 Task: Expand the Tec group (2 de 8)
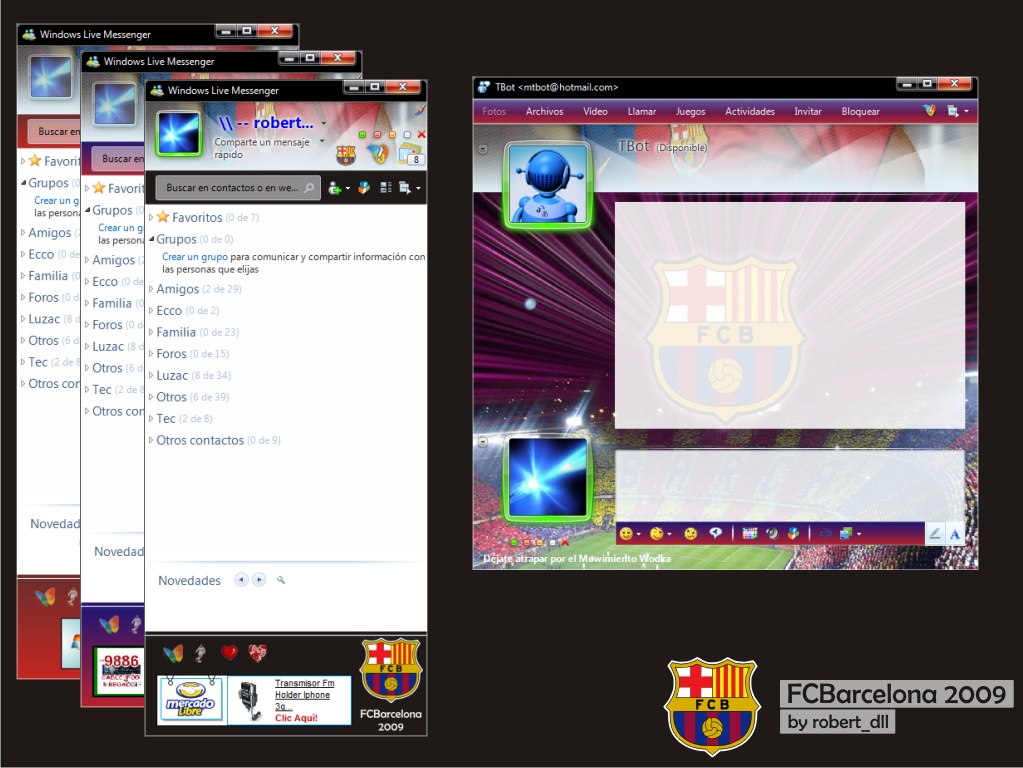coord(151,418)
